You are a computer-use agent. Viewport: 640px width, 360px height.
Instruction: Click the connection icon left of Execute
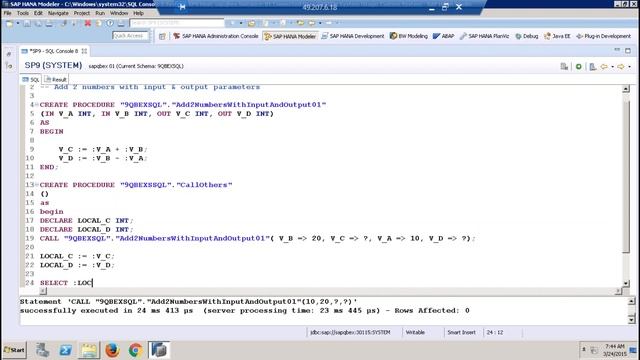pos(564,66)
